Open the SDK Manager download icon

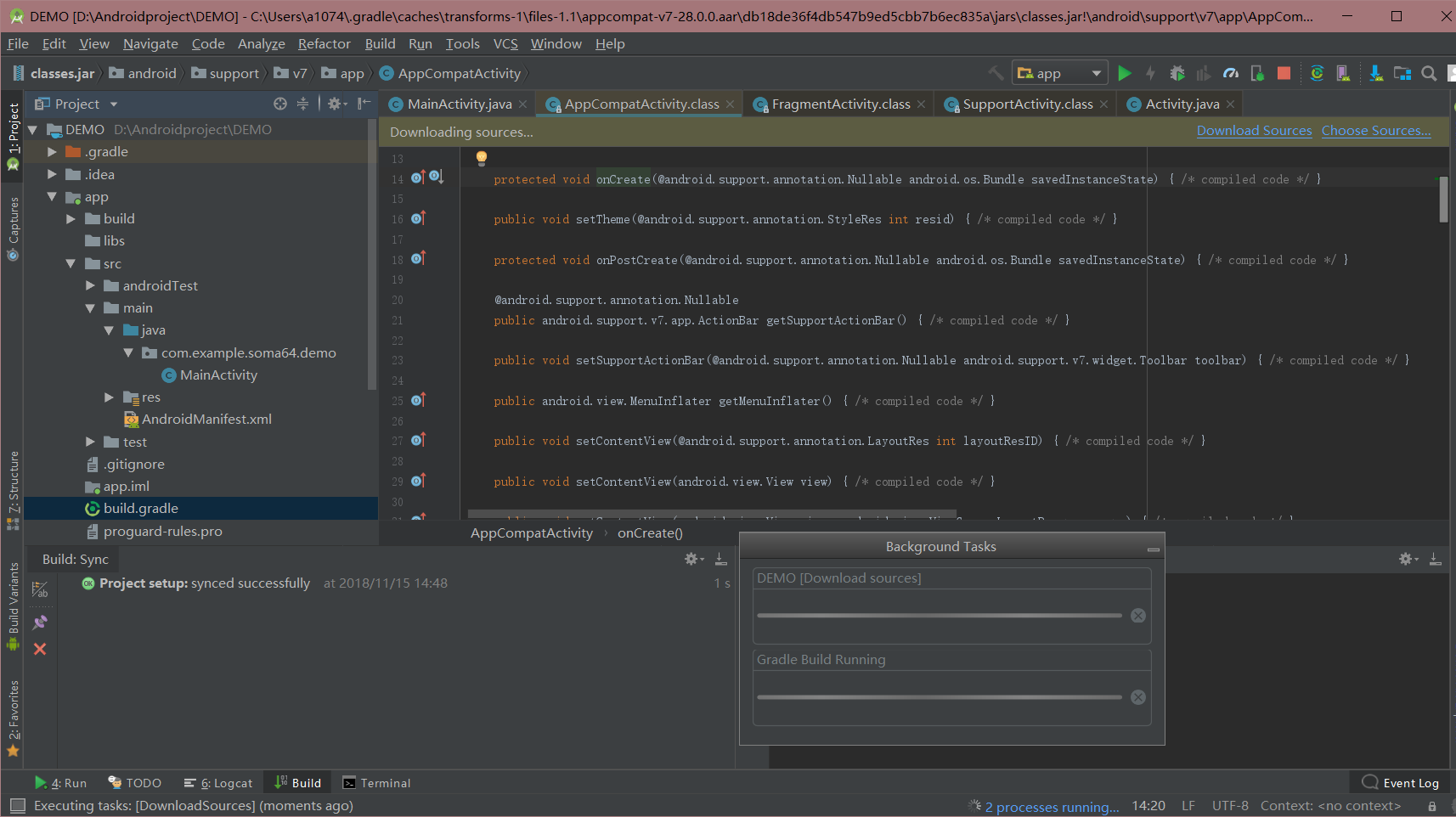pyautogui.click(x=1376, y=74)
